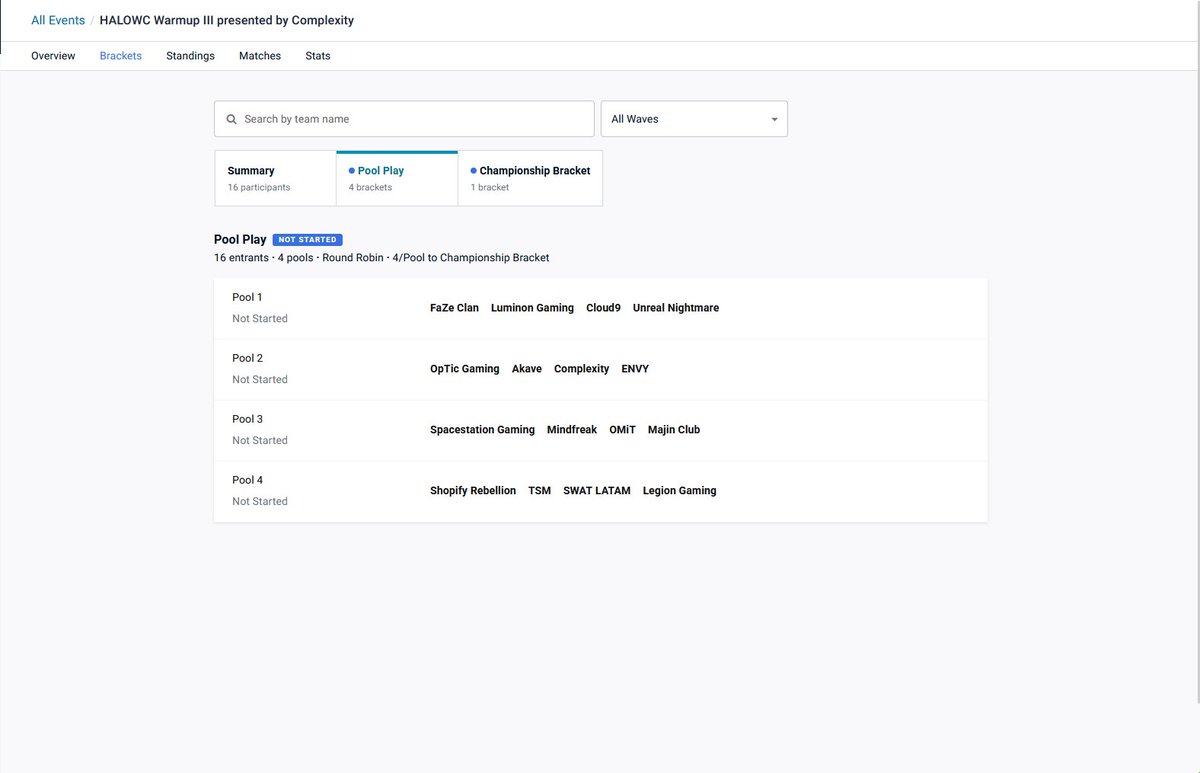Select the Pool Play phase card
This screenshot has height=773, width=1200.
click(397, 178)
